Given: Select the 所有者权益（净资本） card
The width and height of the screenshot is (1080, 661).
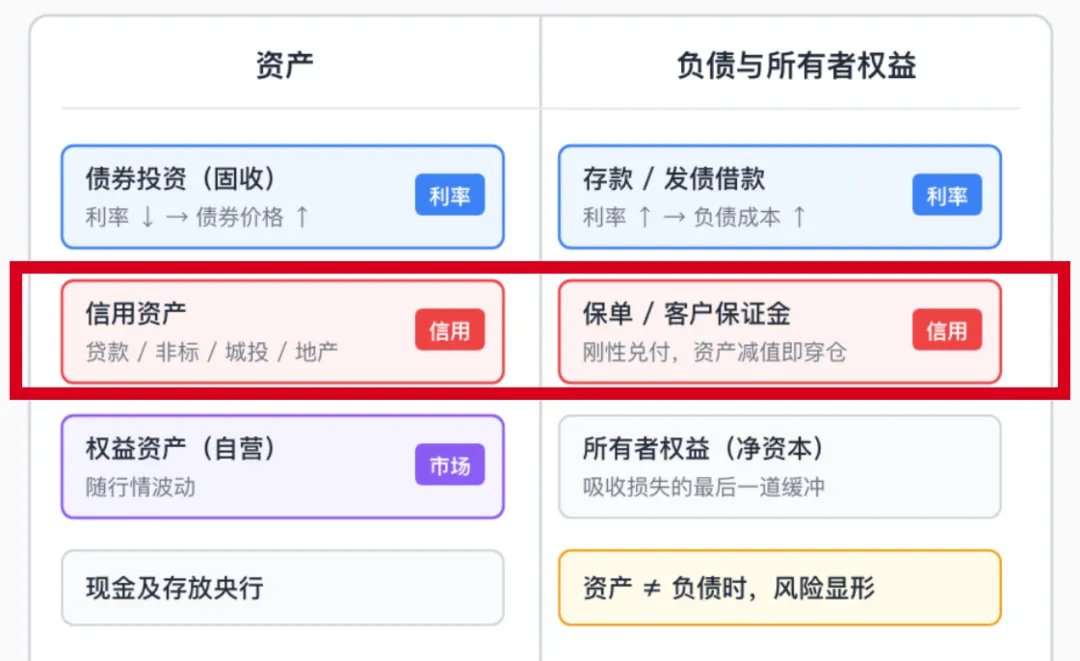Looking at the screenshot, I should (780, 466).
